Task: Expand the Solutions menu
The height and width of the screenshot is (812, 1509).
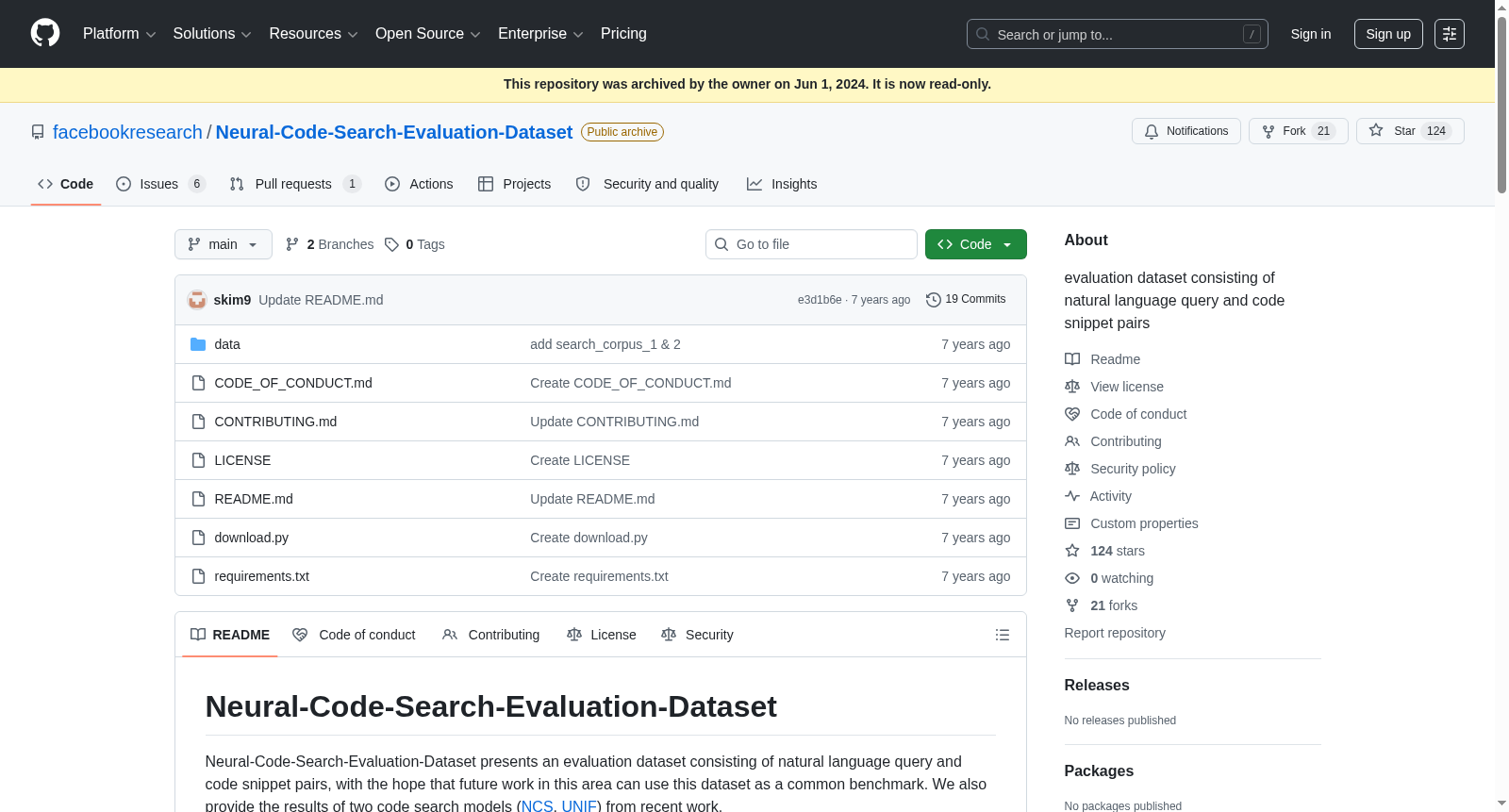Action: [x=212, y=34]
